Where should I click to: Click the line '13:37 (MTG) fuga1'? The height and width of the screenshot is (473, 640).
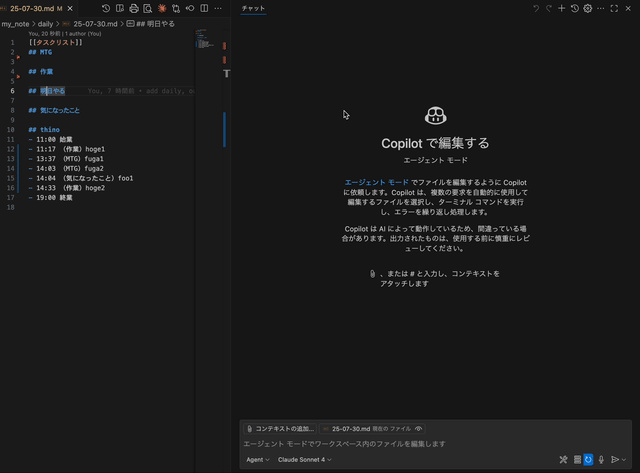coord(66,159)
